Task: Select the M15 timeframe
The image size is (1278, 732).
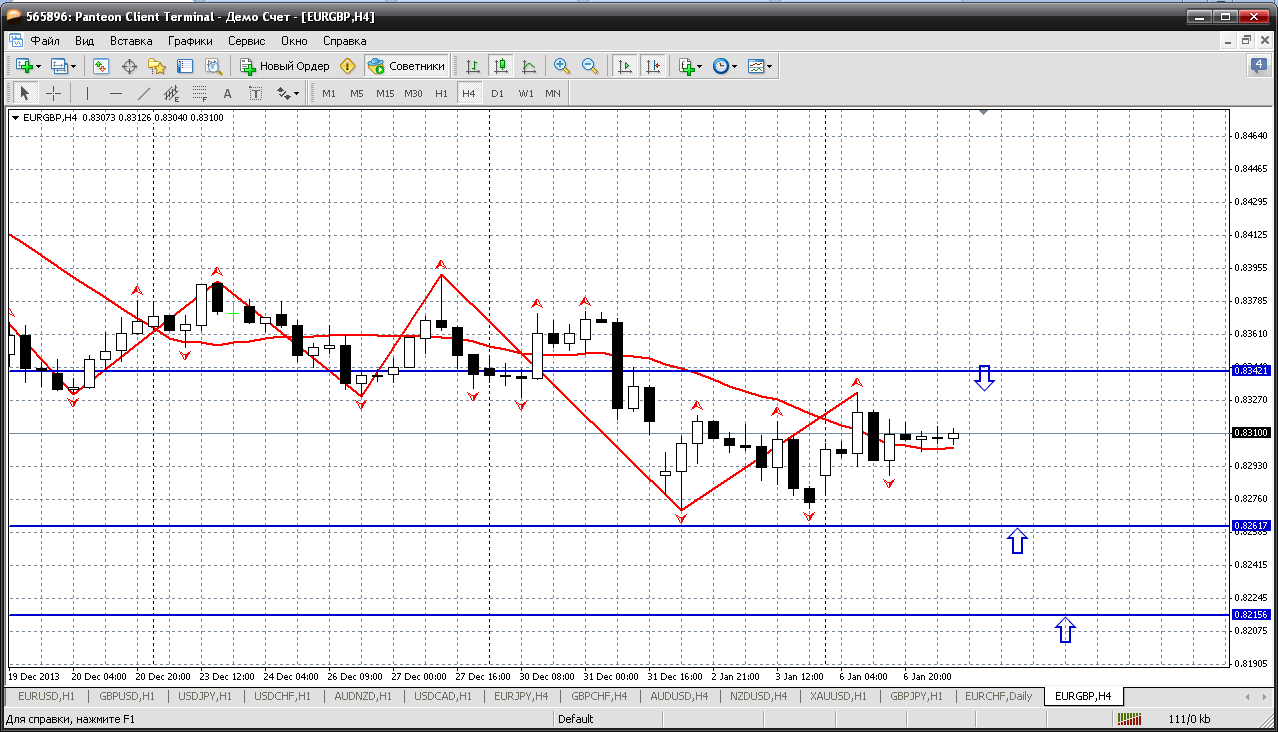Action: (385, 93)
